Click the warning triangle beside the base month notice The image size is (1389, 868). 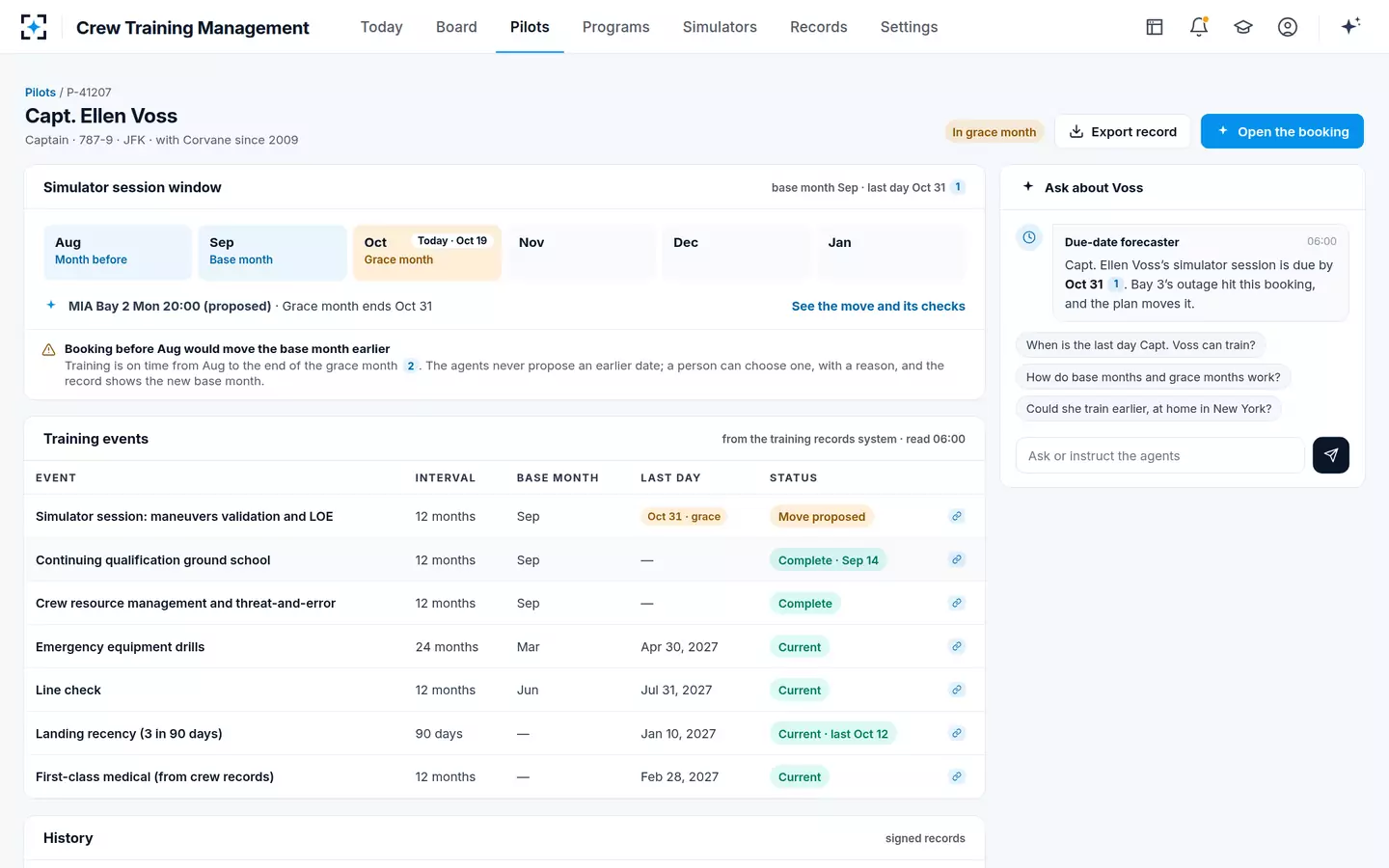[x=48, y=350]
